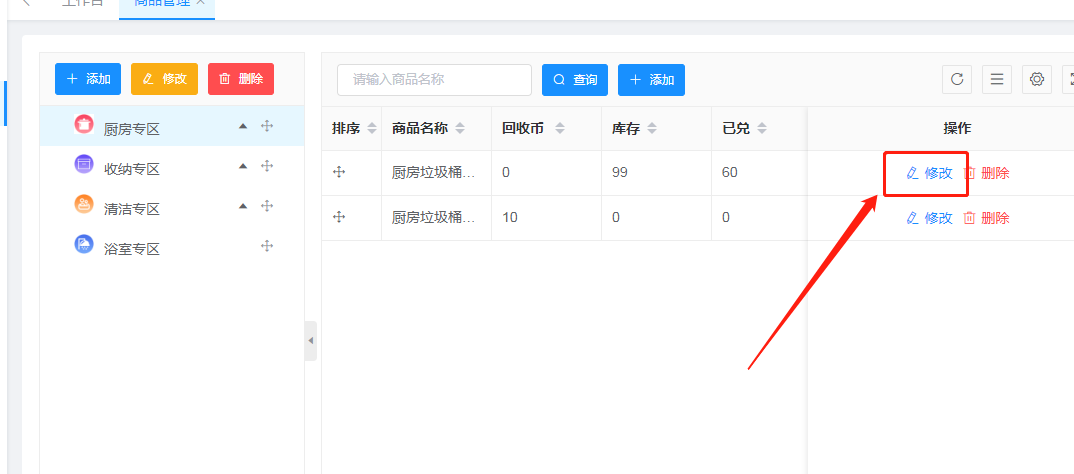Click the orange 清洁专区 category icon
This screenshot has height=474, width=1074.
click(x=84, y=204)
